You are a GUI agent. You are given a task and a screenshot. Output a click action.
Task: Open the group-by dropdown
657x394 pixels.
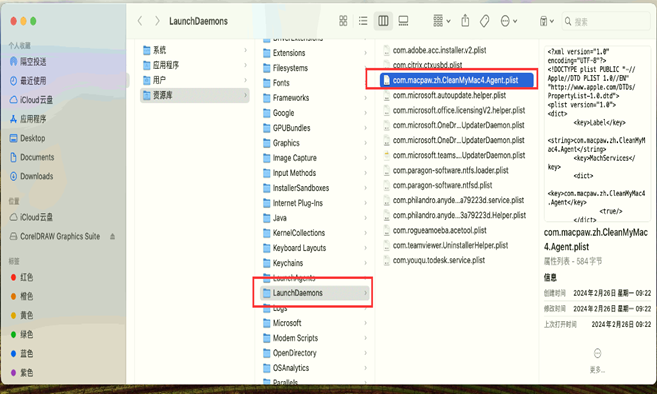tap(442, 21)
